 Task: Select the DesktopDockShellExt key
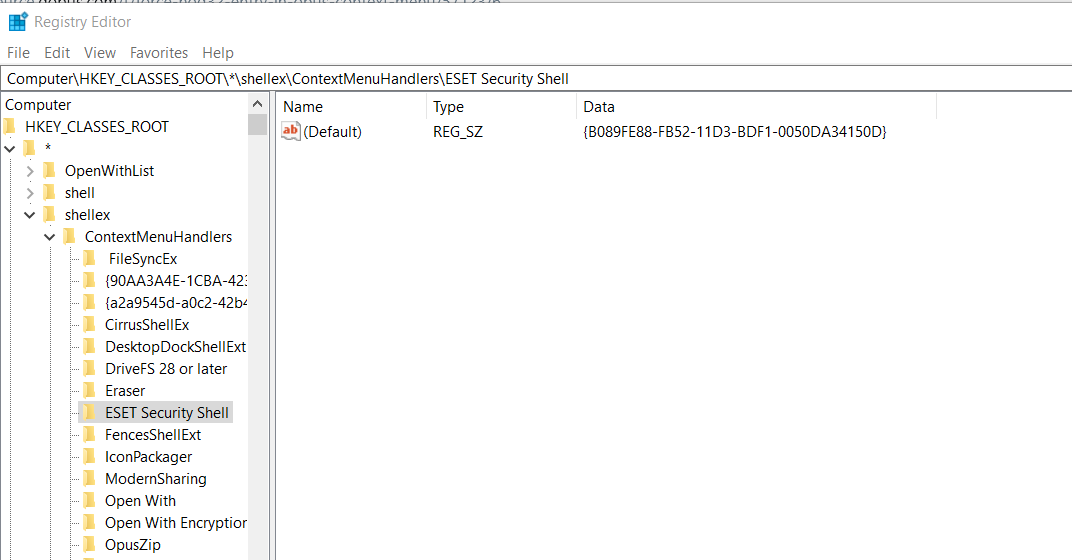tap(175, 347)
